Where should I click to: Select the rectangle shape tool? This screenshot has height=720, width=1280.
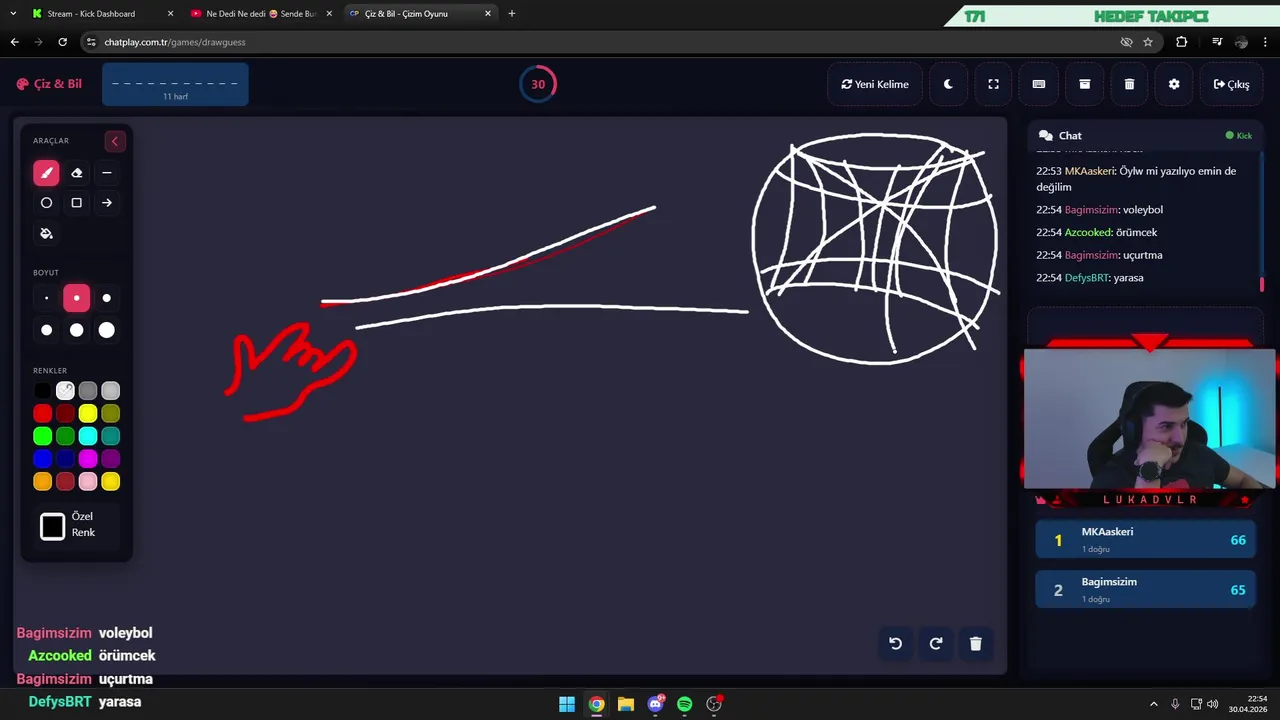pos(76,203)
